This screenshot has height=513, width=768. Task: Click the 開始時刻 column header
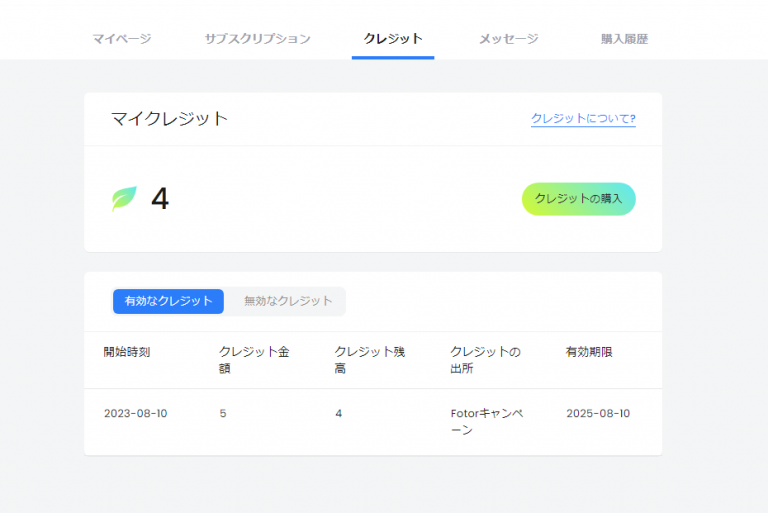point(127,352)
